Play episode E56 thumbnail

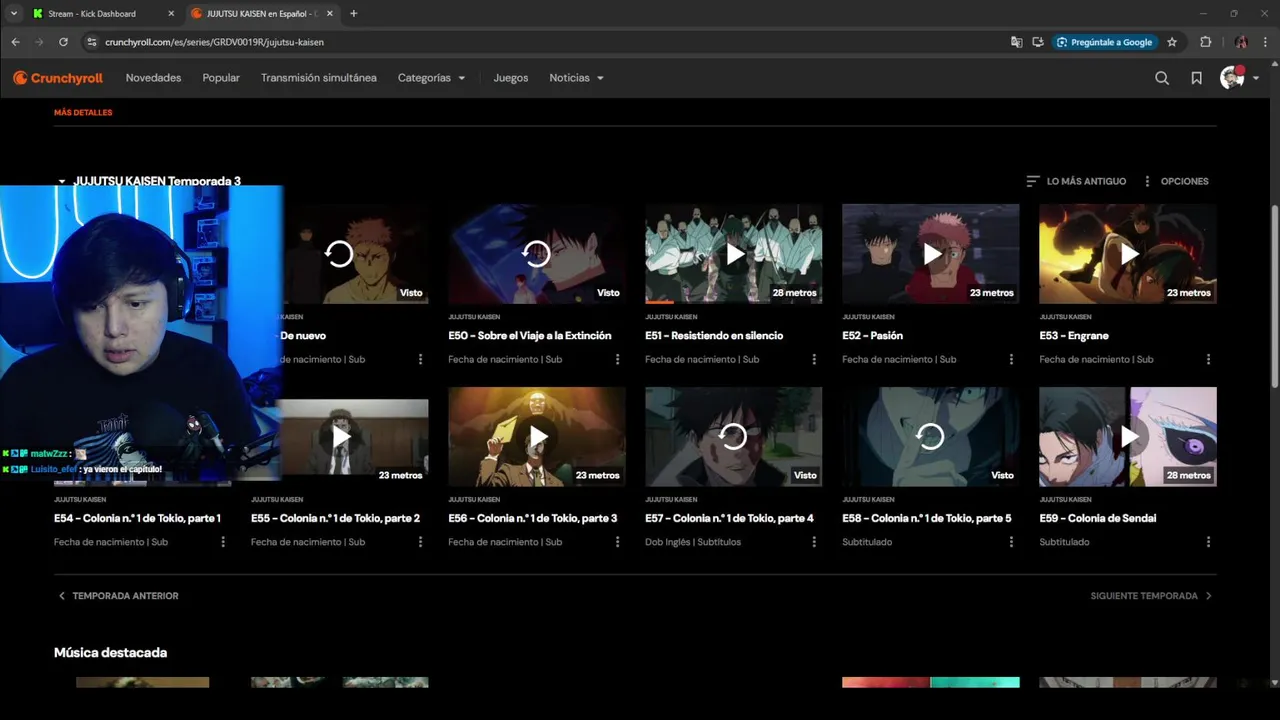(537, 437)
